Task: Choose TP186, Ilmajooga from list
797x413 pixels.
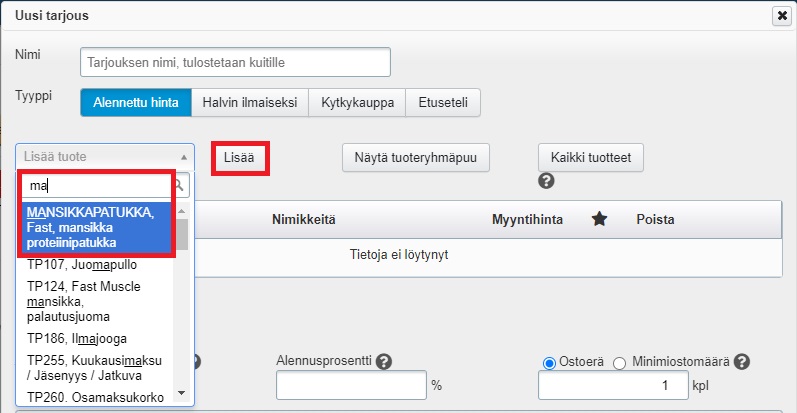Action: click(96, 338)
